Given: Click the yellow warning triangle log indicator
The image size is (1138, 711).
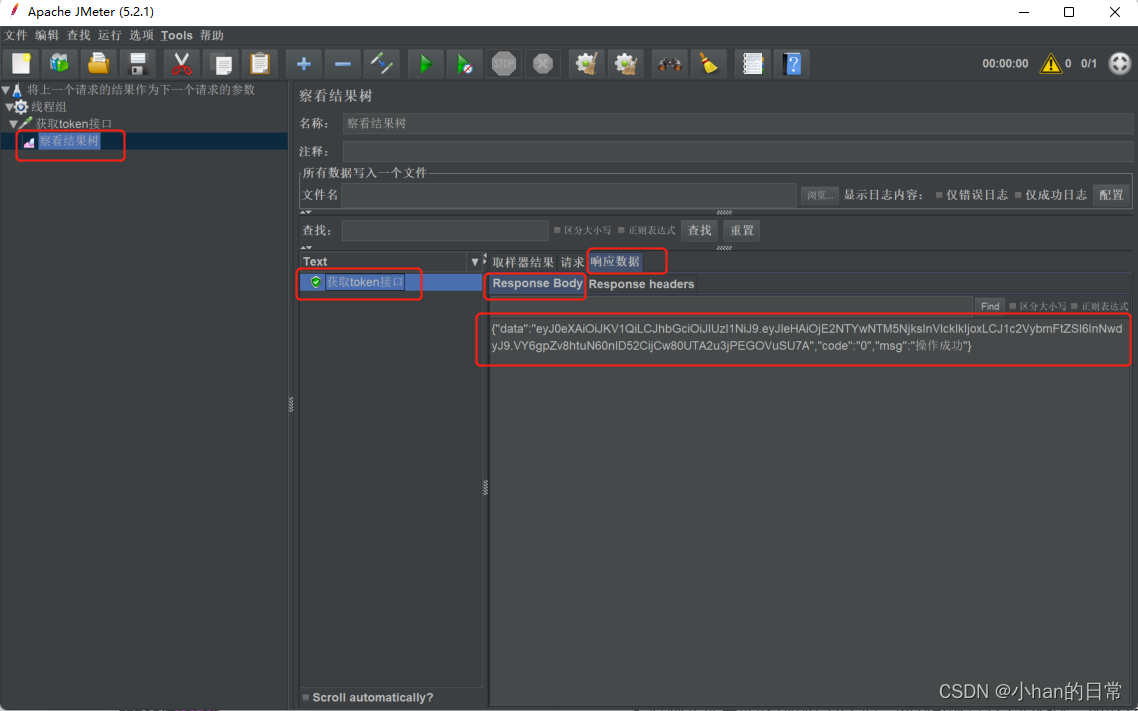Looking at the screenshot, I should [1050, 64].
